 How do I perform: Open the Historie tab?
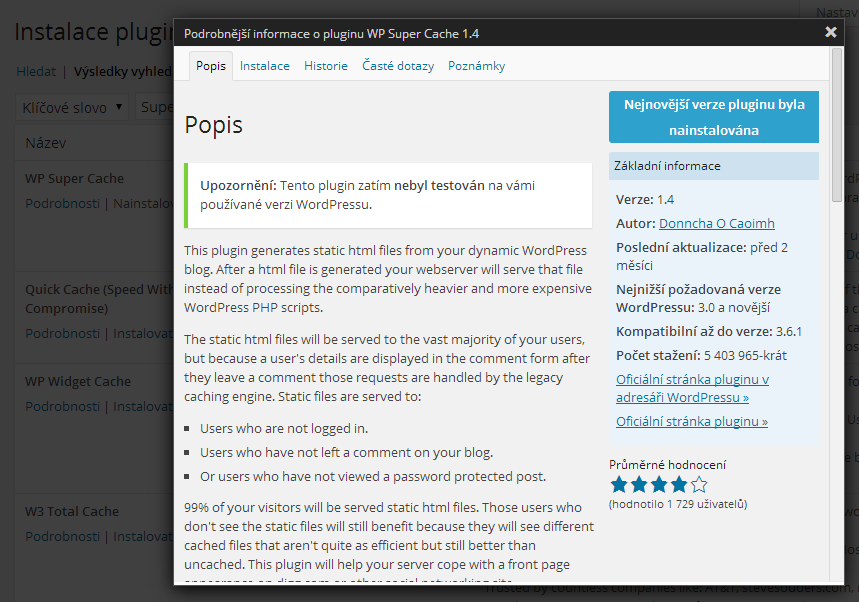[326, 66]
